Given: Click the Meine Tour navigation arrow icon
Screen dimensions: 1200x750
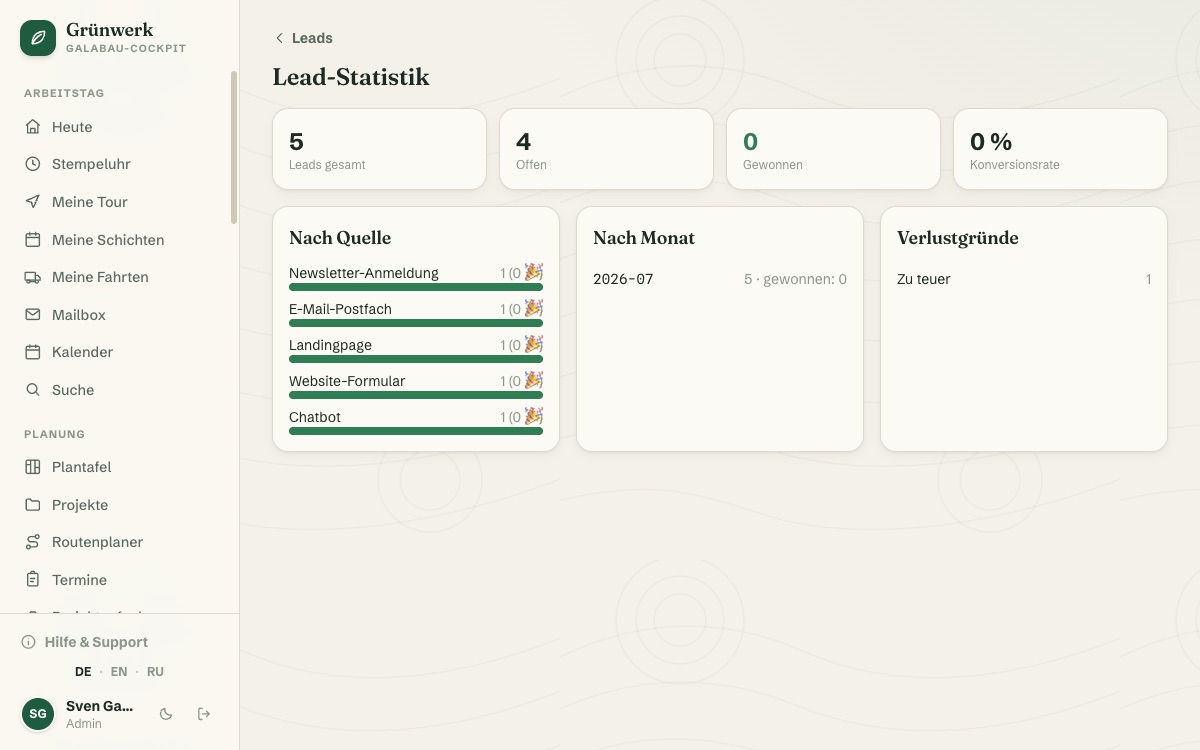Looking at the screenshot, I should click(33, 202).
